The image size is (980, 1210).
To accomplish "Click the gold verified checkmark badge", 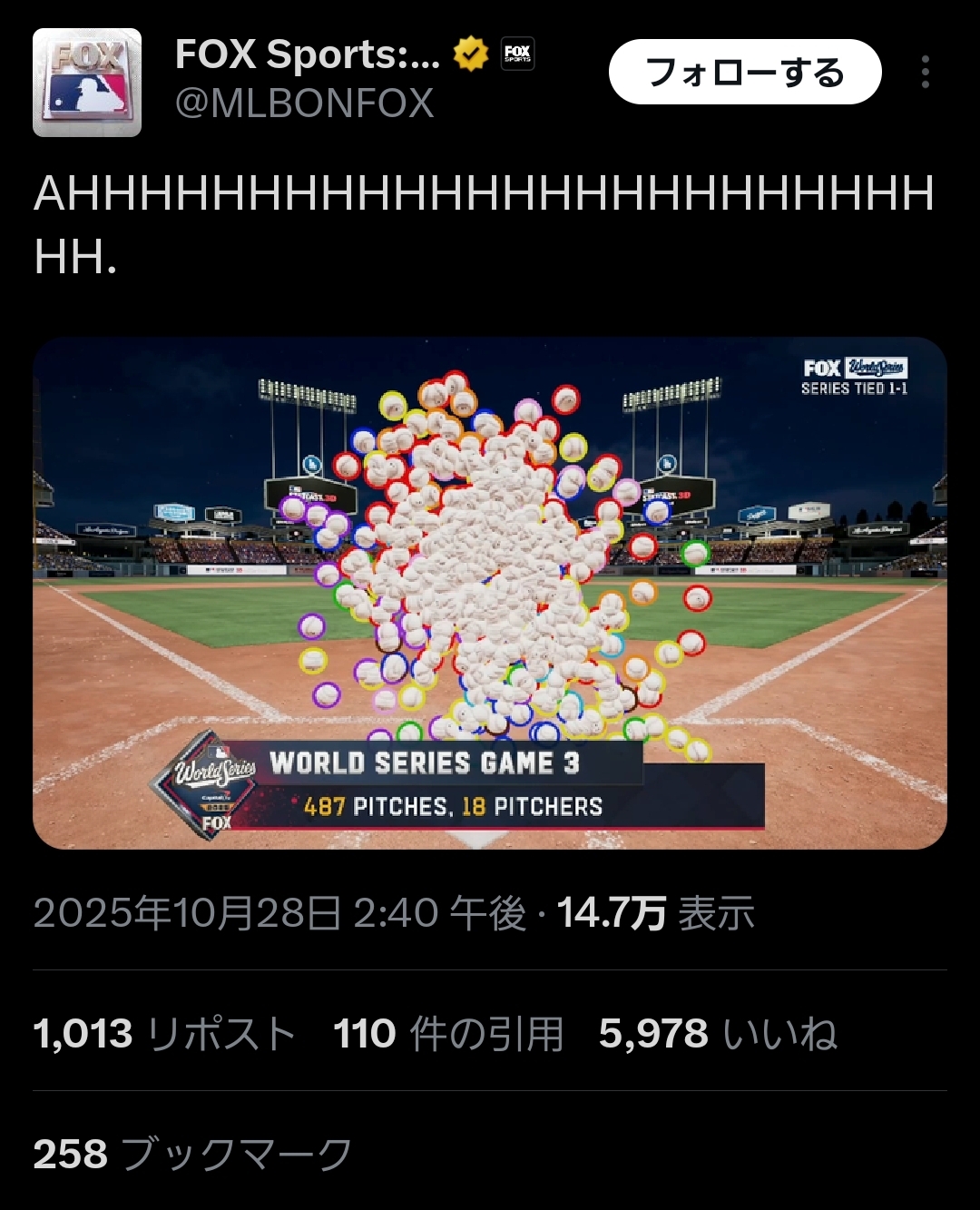I will (x=470, y=54).
